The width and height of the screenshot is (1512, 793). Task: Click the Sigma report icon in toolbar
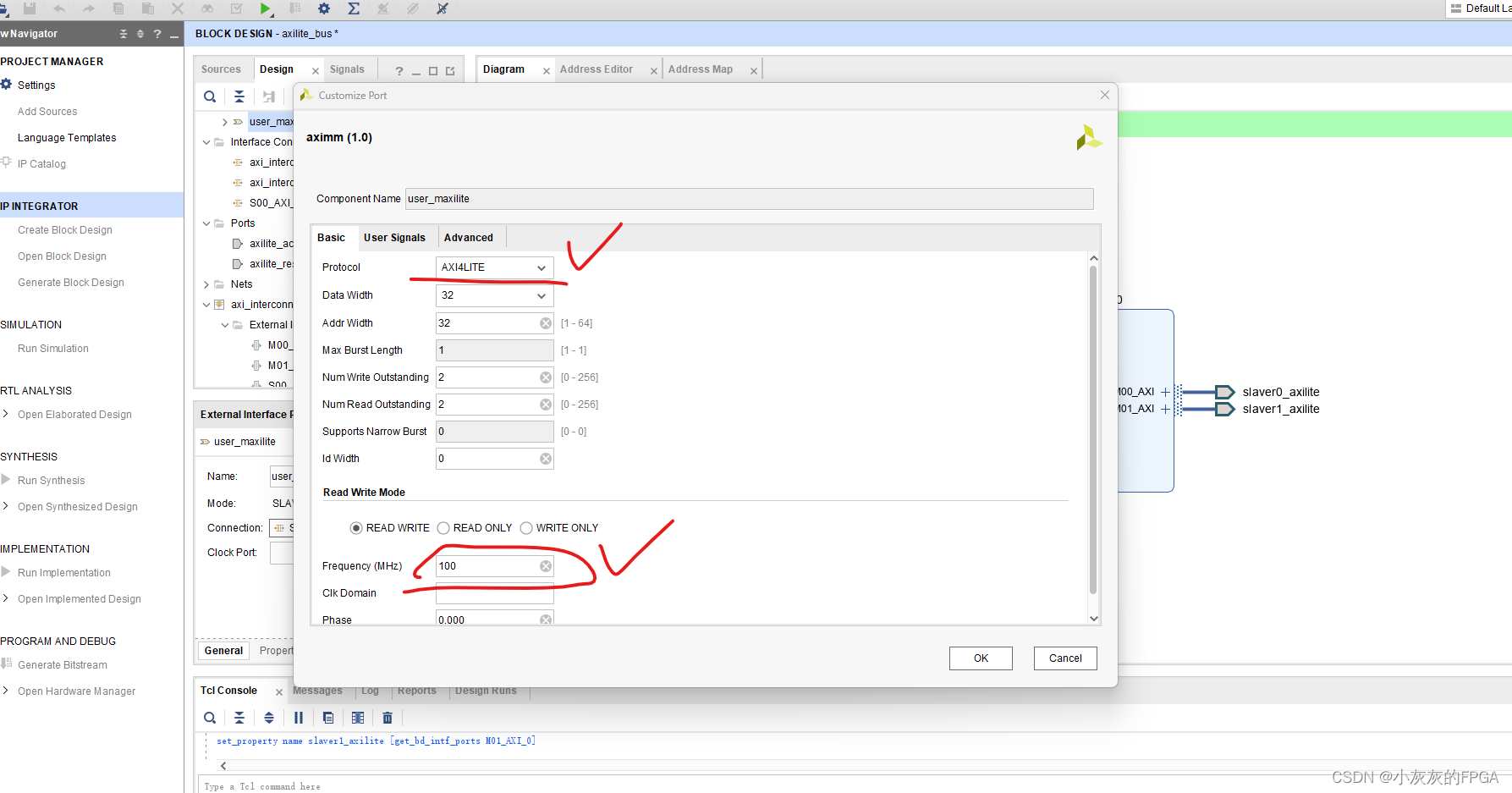(x=354, y=8)
